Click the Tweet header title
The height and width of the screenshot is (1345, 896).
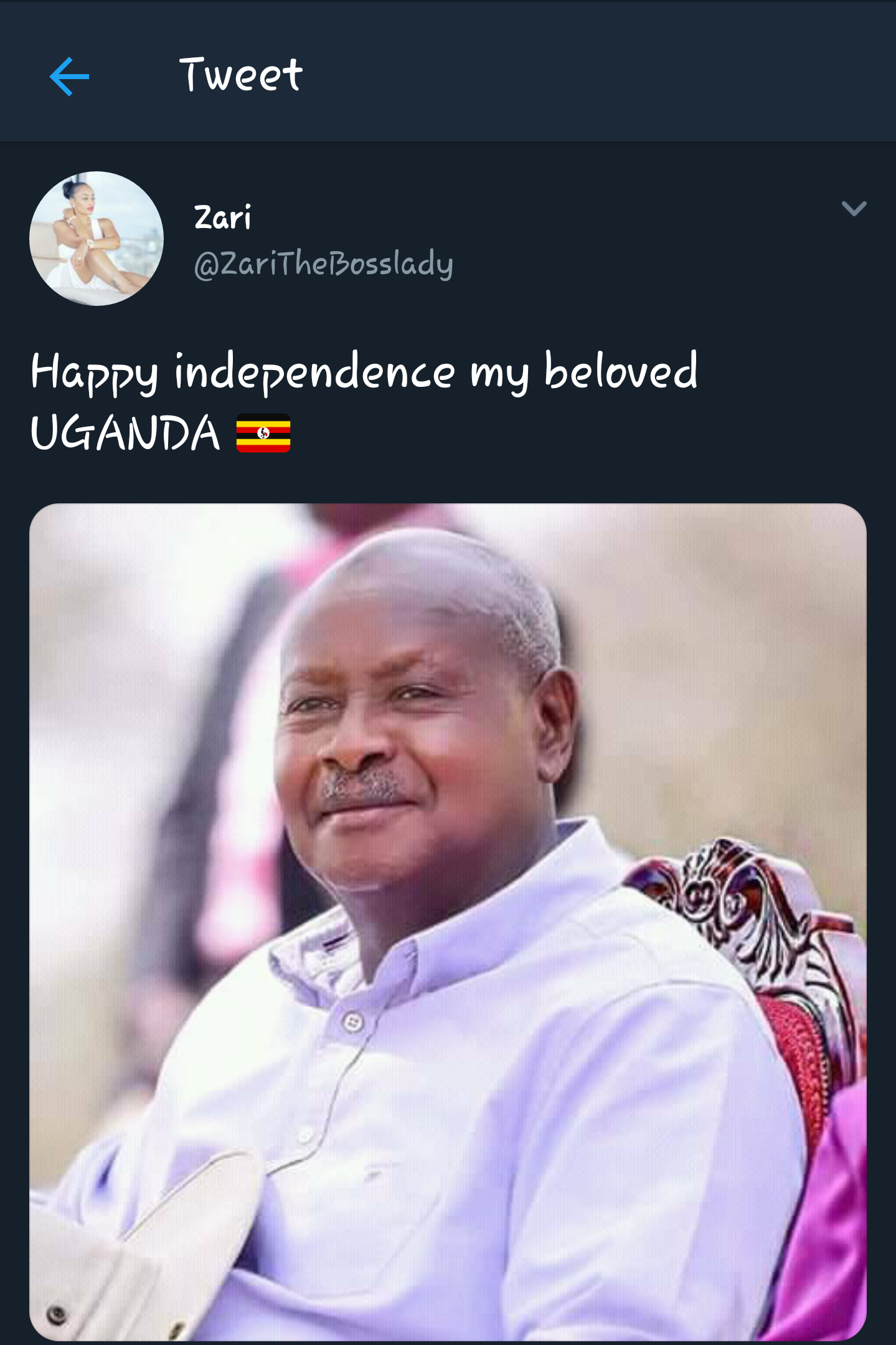pos(240,75)
